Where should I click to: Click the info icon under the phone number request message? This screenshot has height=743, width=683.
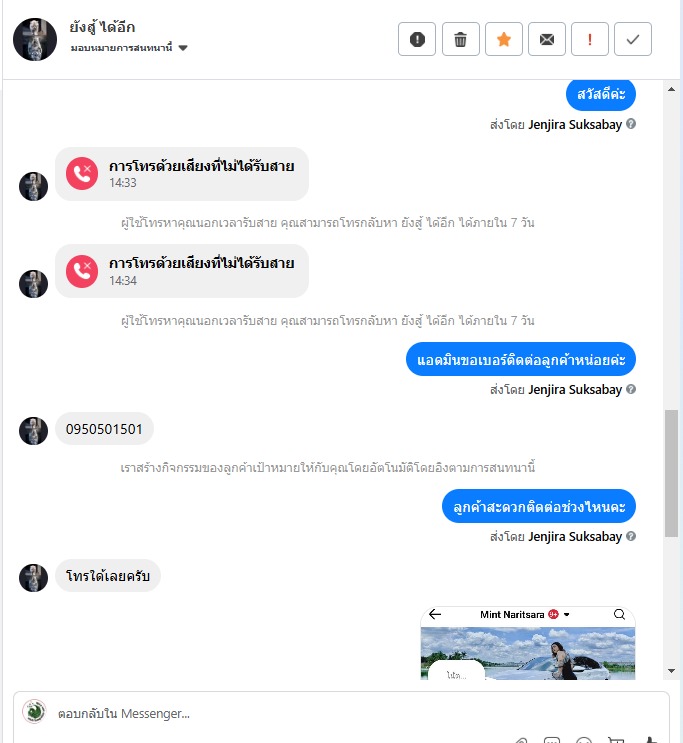(631, 389)
